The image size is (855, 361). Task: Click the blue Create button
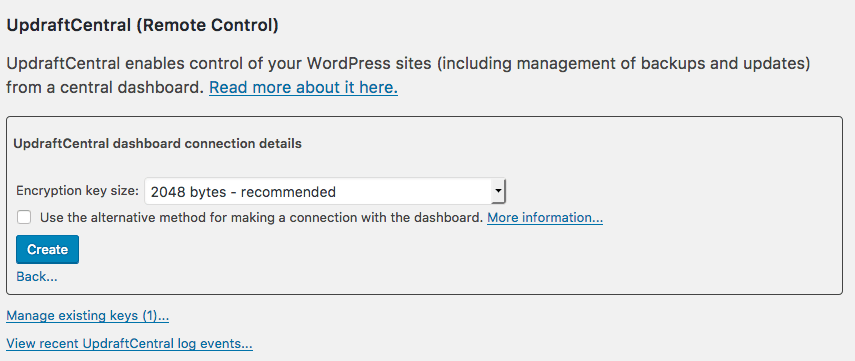tap(47, 249)
